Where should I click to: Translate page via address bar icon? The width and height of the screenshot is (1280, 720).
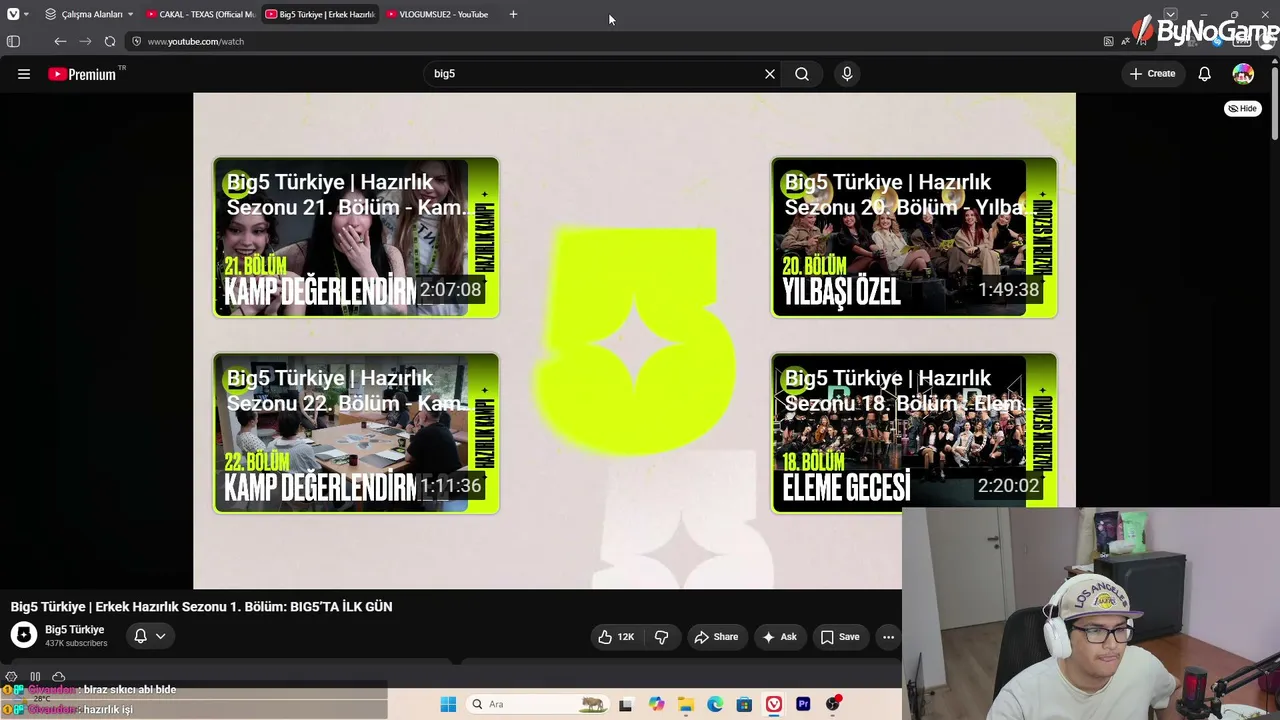1126,41
